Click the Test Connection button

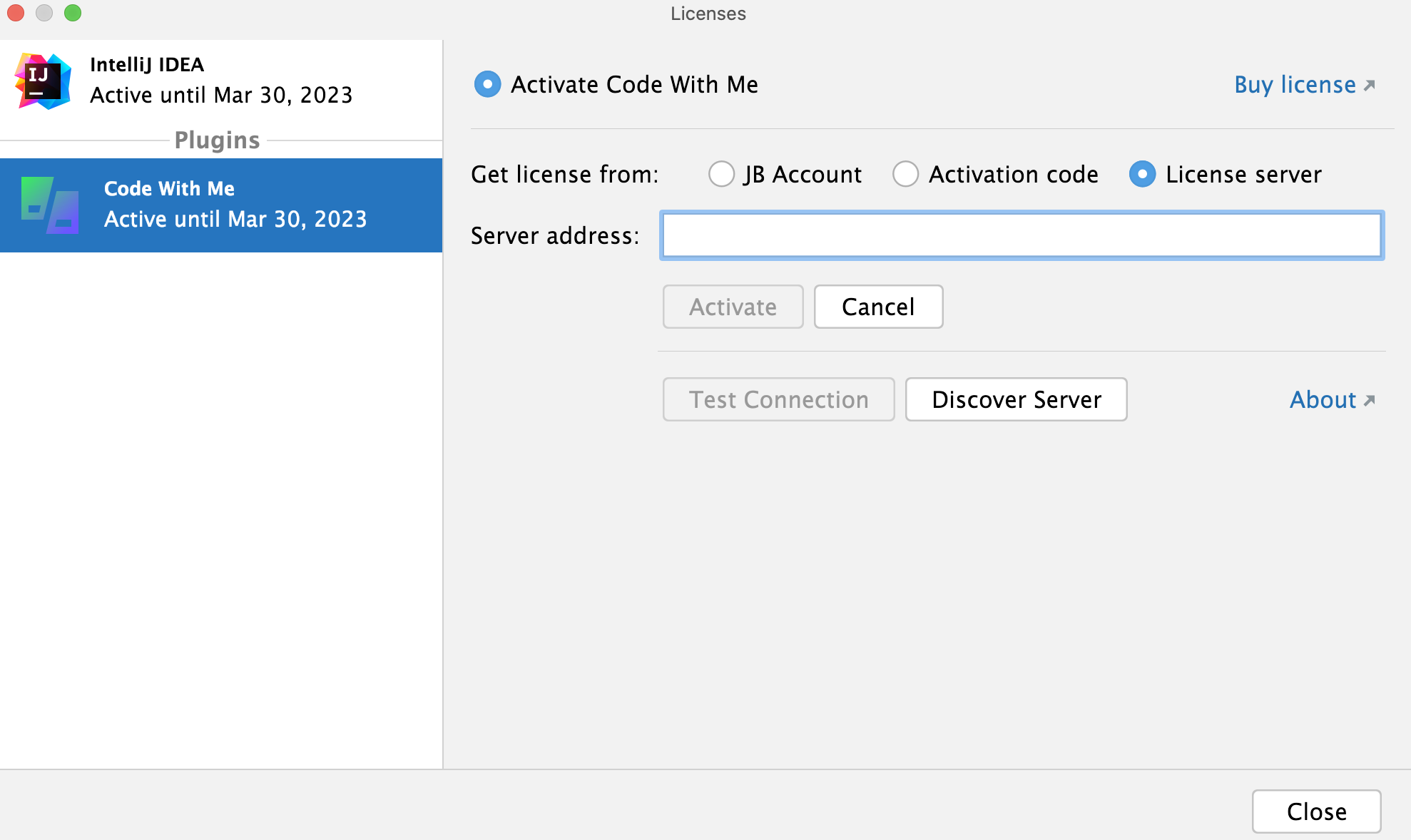click(x=778, y=399)
